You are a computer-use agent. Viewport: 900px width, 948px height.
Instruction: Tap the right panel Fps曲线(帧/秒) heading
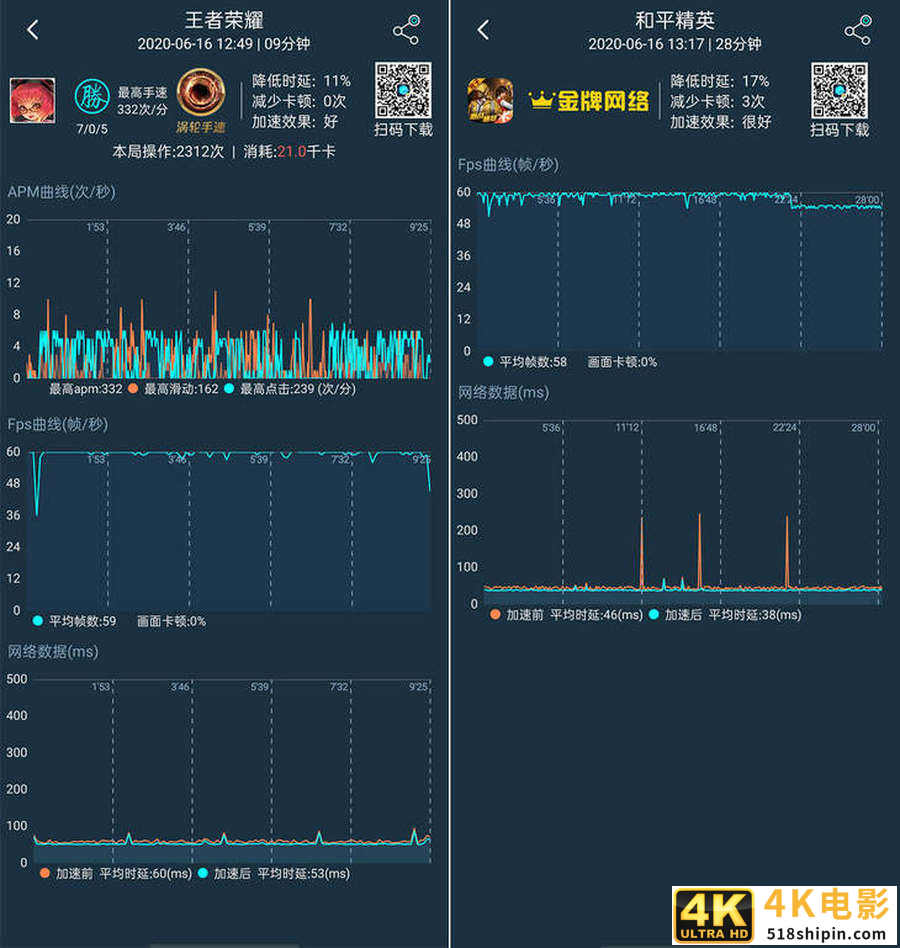click(508, 164)
